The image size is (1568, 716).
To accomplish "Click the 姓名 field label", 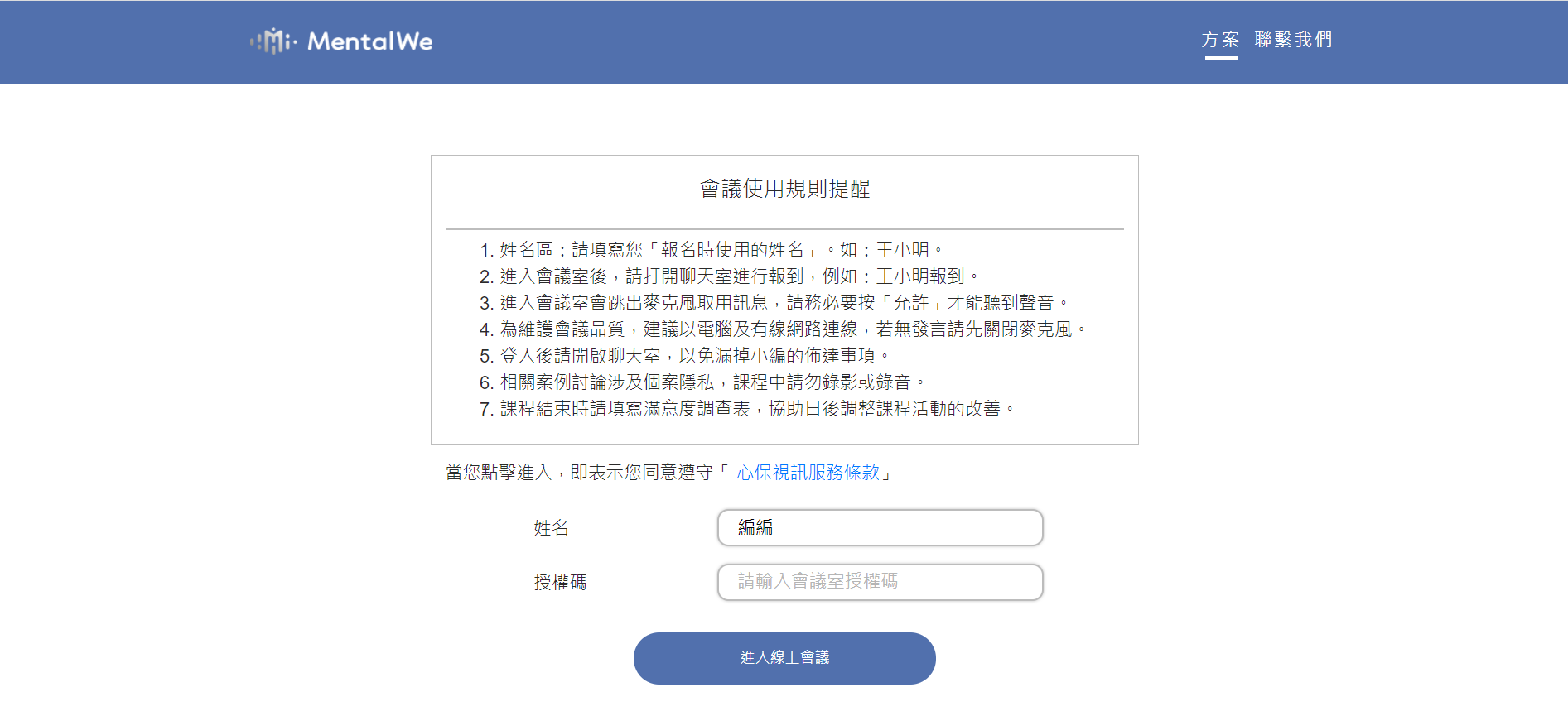I will click(551, 528).
